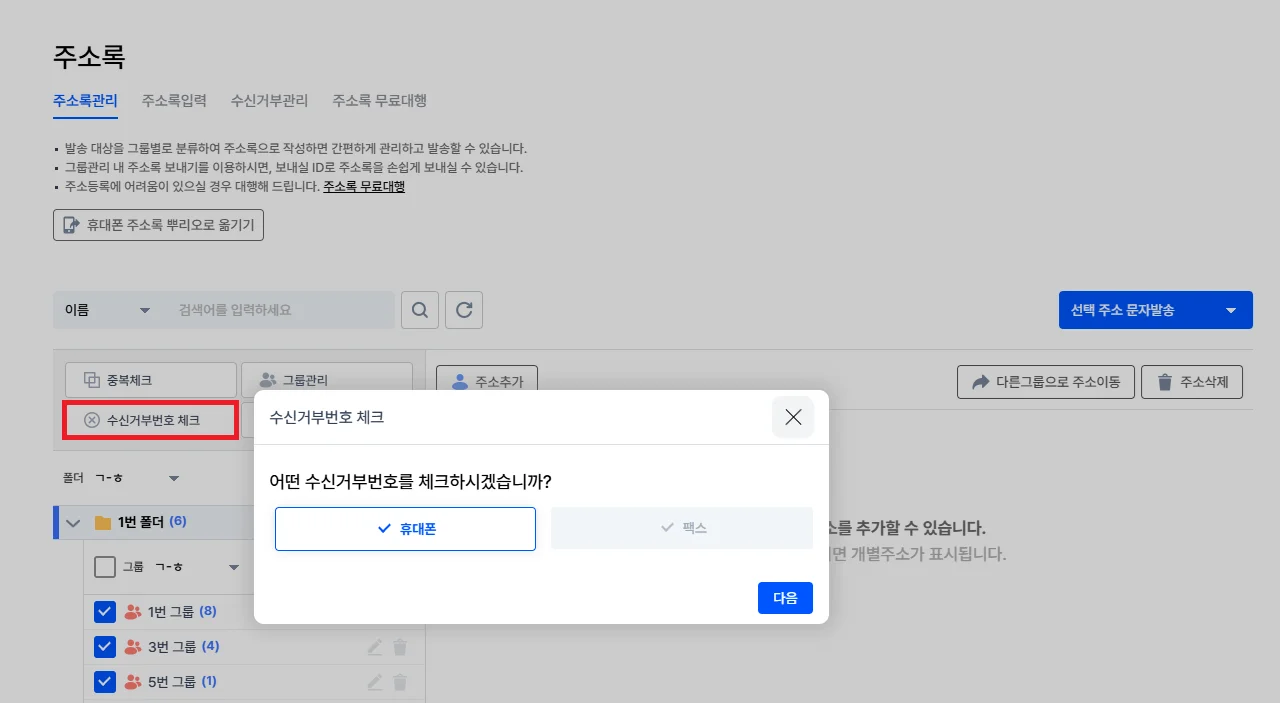Close the 수신거부번호 체크 dialog with X

point(793,417)
